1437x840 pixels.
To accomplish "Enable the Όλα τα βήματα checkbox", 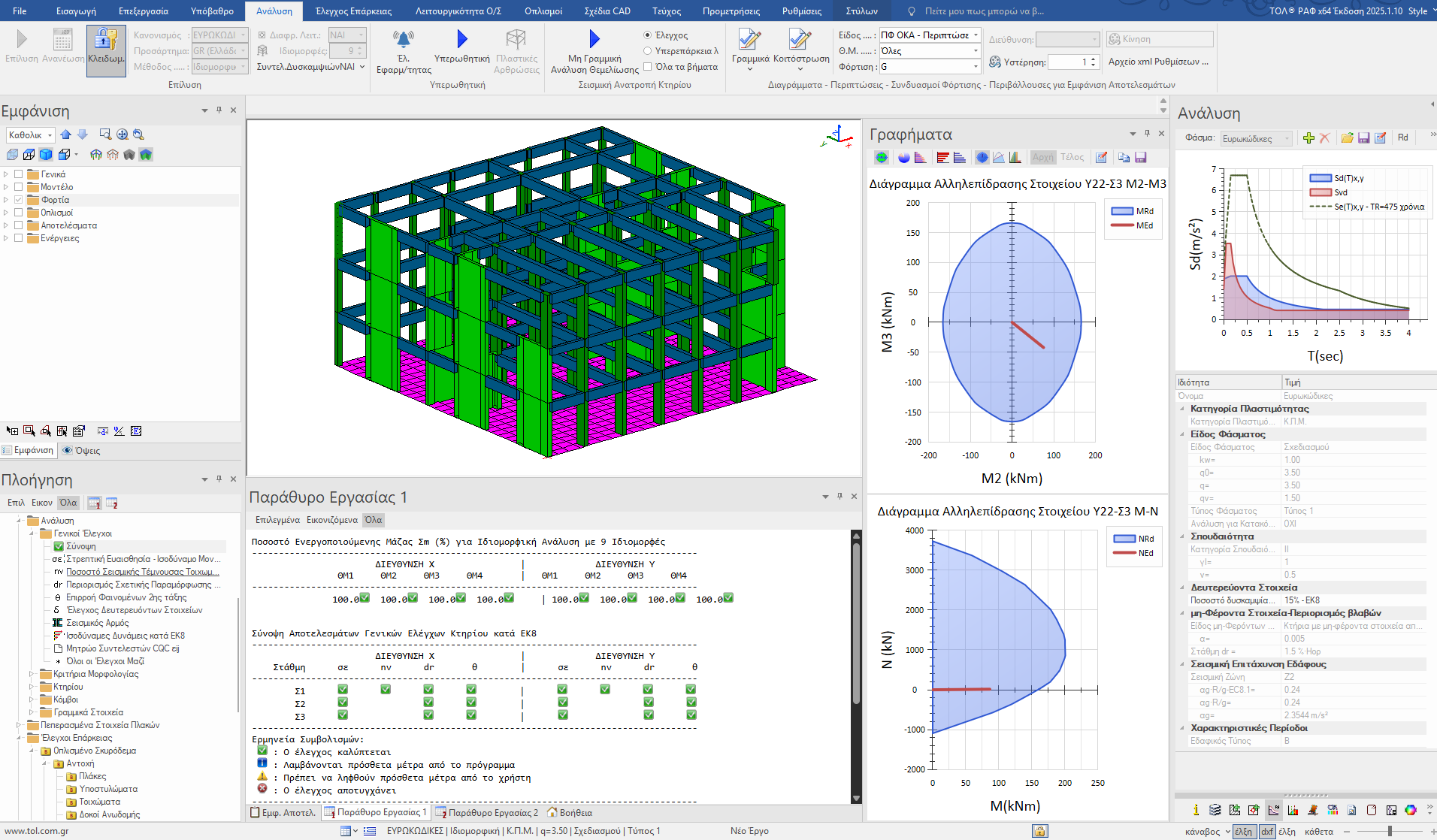I will click(648, 67).
